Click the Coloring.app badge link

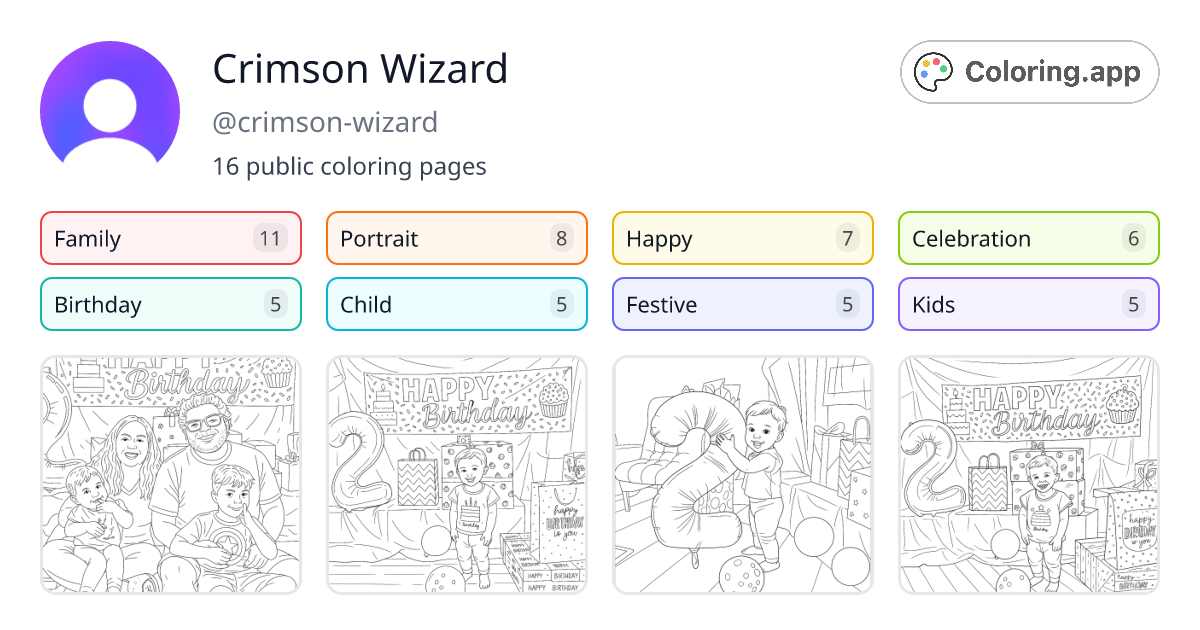(x=1029, y=71)
